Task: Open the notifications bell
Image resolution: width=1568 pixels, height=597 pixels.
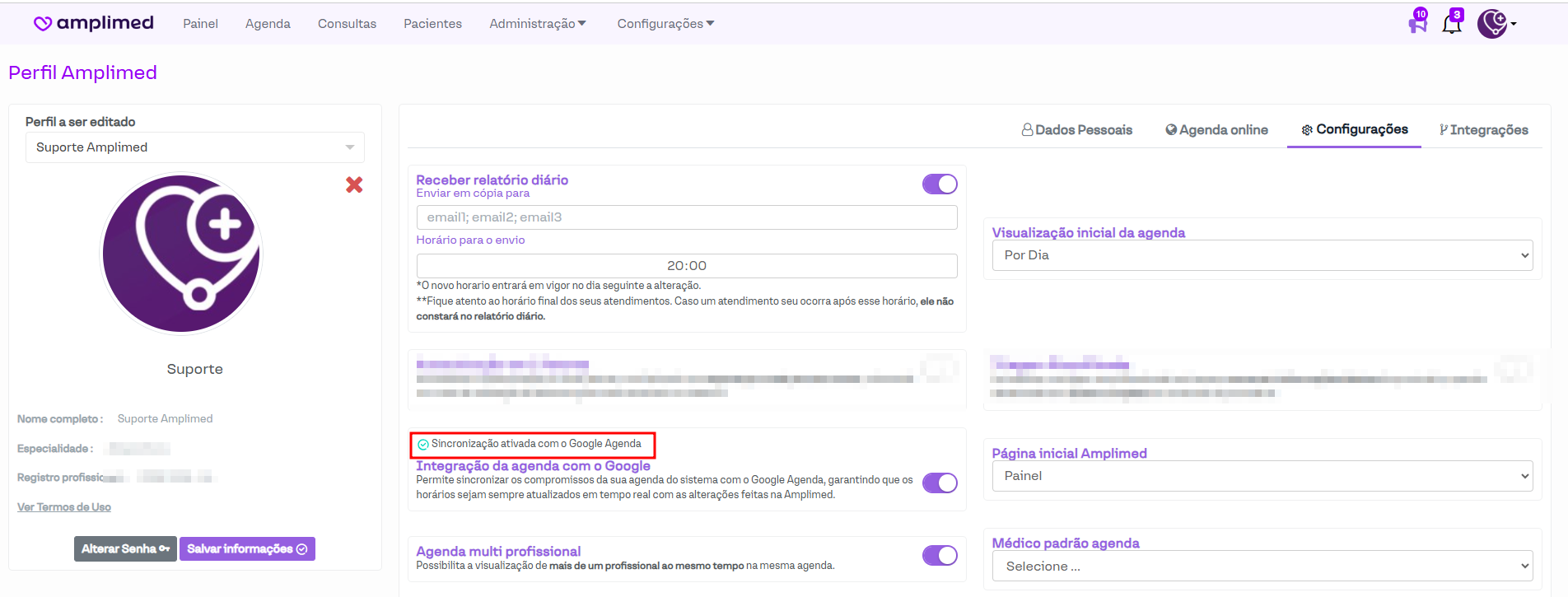Action: [x=1452, y=24]
